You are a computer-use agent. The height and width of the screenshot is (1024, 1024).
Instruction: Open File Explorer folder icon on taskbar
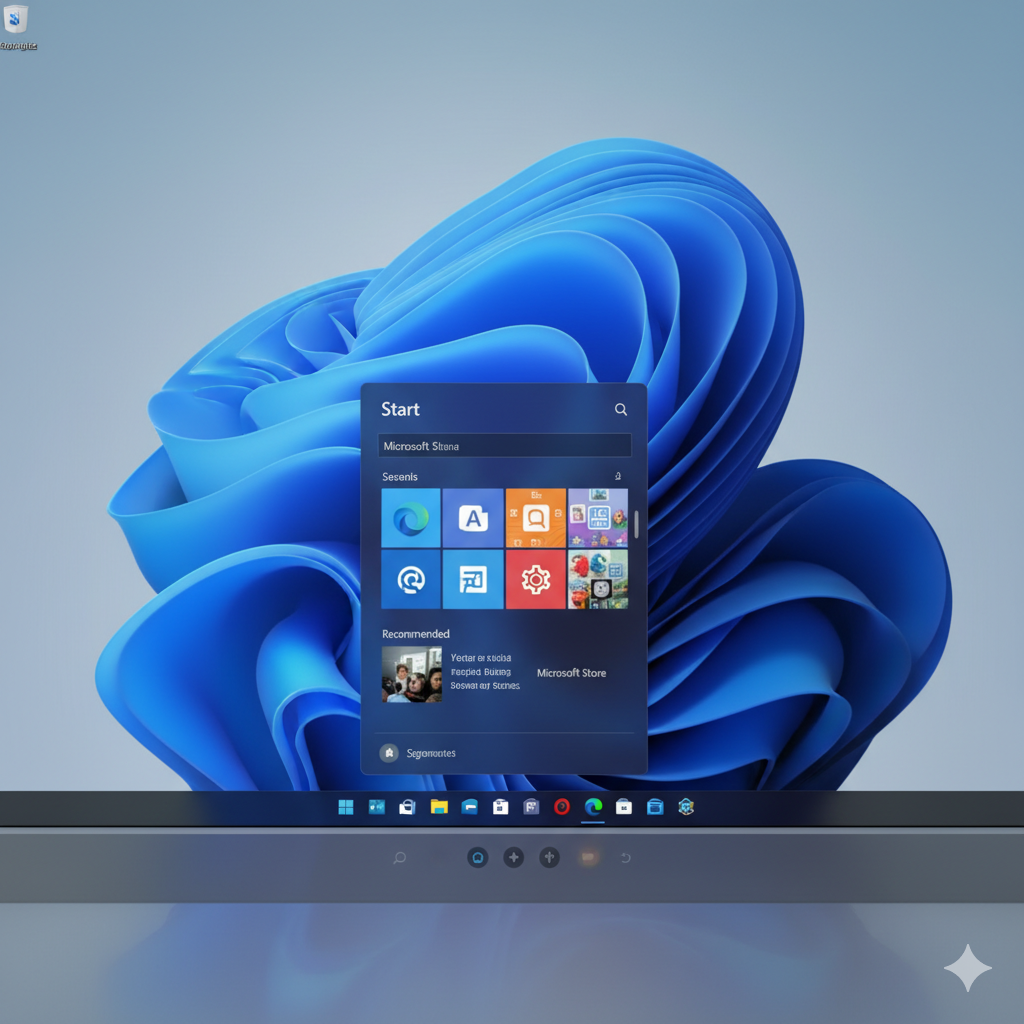[438, 807]
